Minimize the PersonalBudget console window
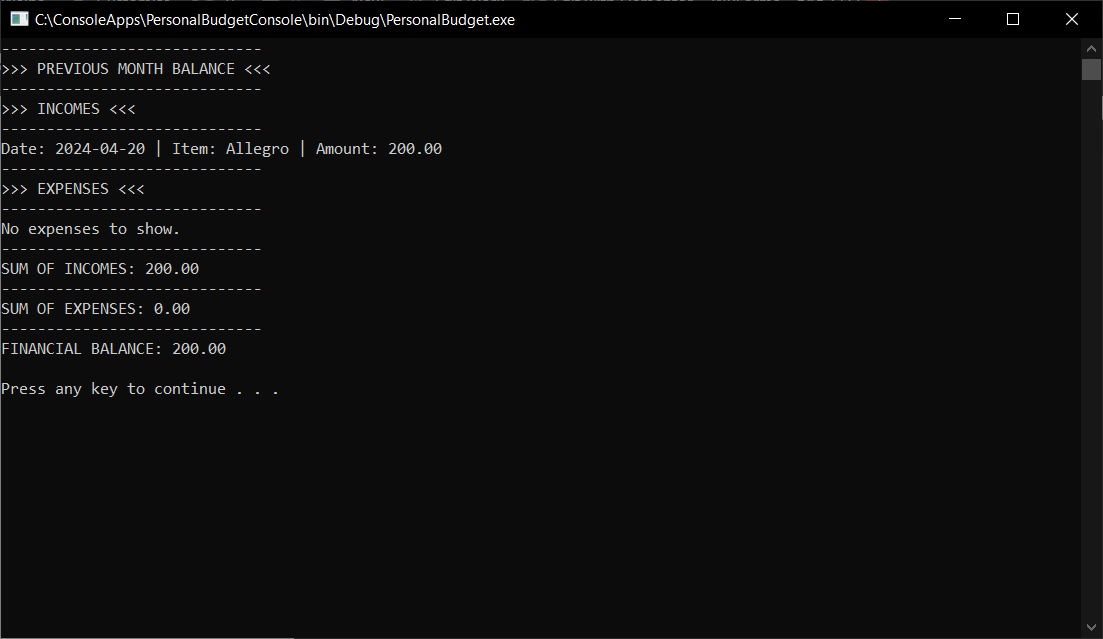Screen dimensions: 1103x639 (x=966, y=19)
